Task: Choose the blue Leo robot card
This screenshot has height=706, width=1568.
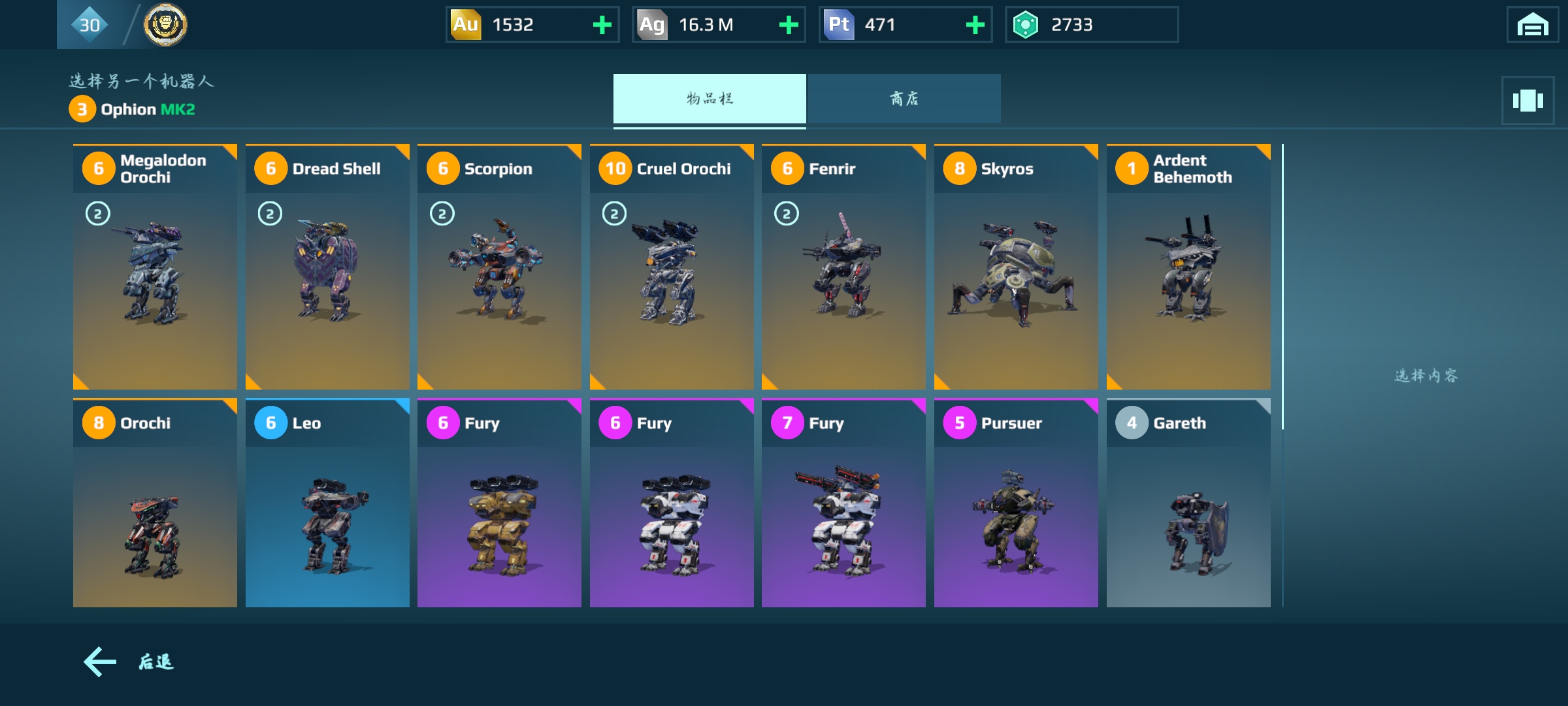Action: 327,503
